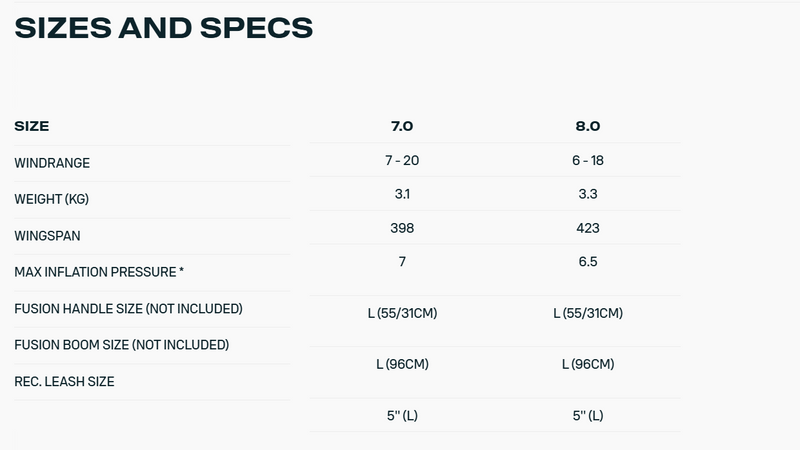Click the 'SIZES AND SPECS' heading

(163, 27)
